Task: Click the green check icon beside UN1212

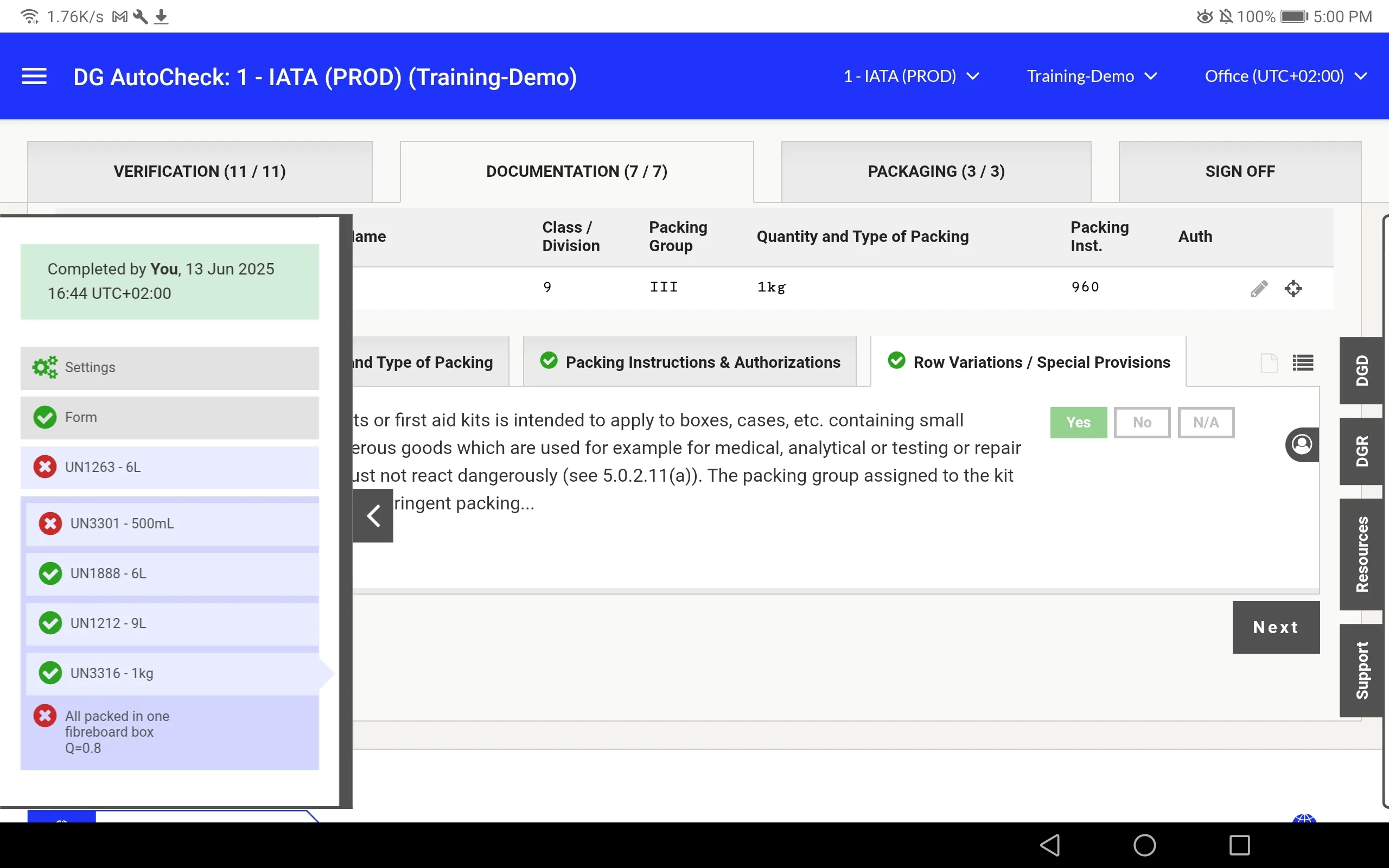Action: coord(50,623)
